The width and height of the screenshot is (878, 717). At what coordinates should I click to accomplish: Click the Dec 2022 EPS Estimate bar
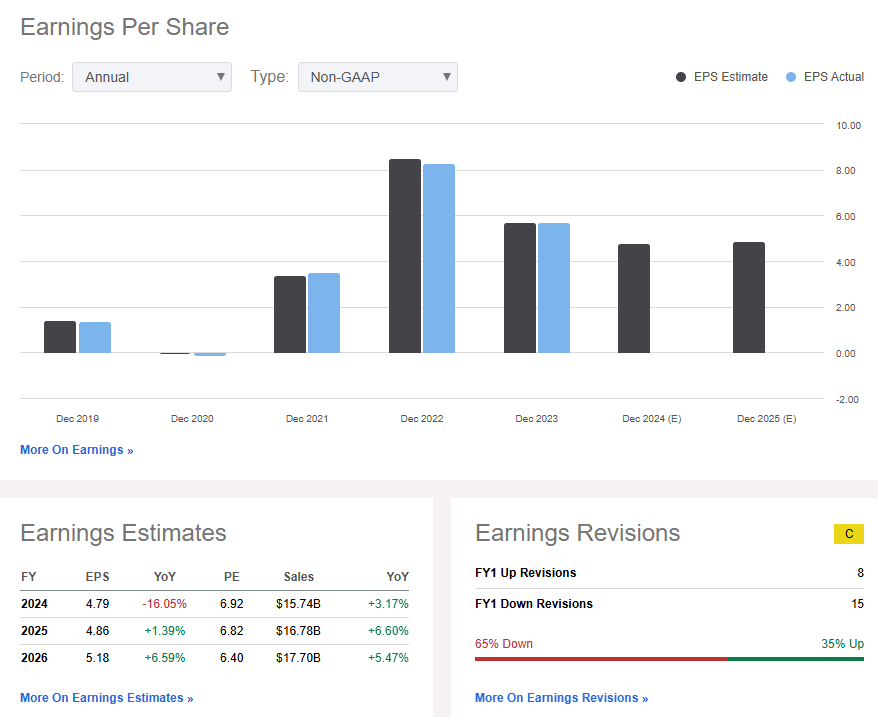(405, 256)
